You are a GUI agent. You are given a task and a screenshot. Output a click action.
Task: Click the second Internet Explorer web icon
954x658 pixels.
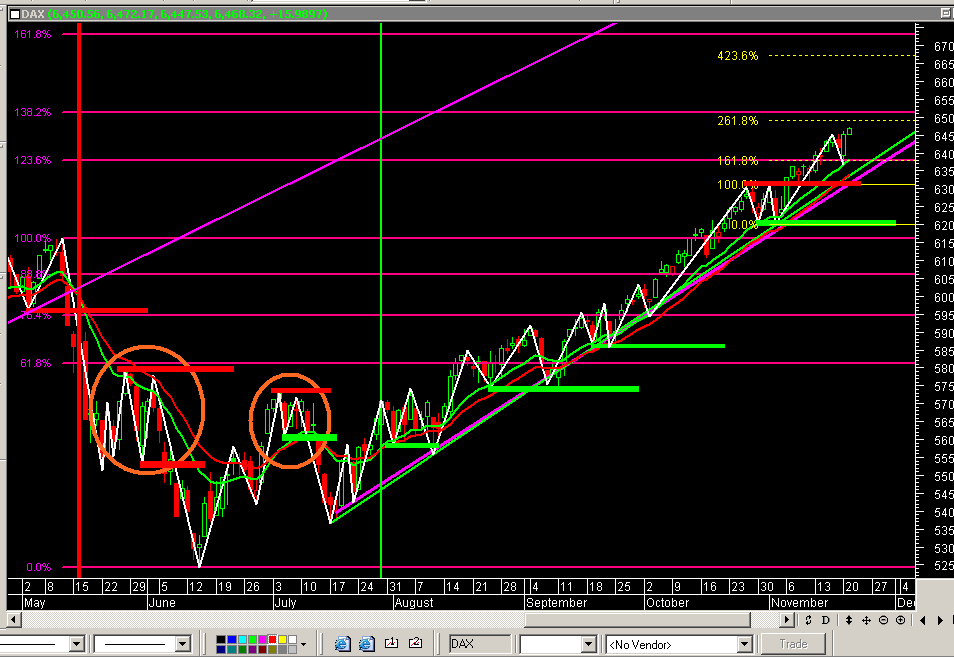coord(368,642)
